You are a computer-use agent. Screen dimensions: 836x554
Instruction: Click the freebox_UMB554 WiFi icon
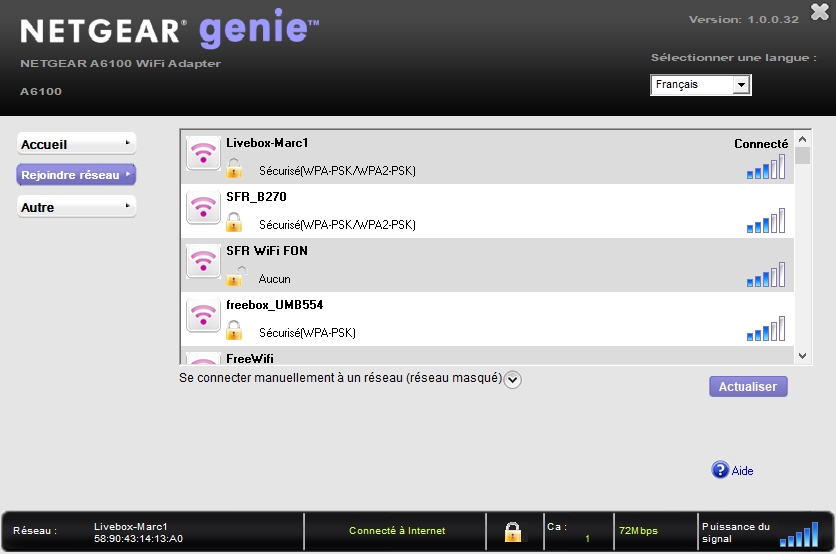(203, 316)
